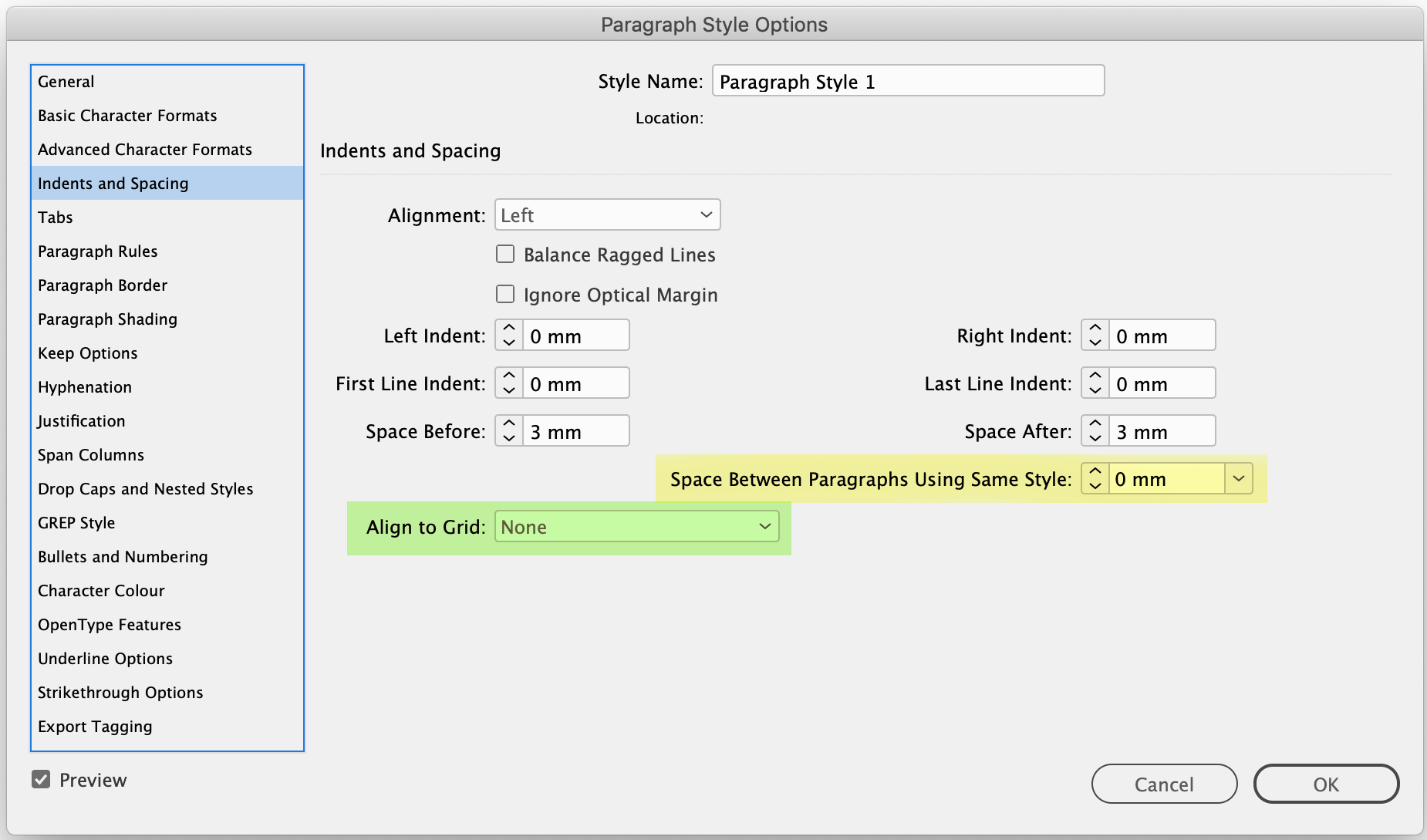Viewport: 1427px width, 840px height.
Task: Increase the First Line Indent using stepper
Action: tap(508, 376)
